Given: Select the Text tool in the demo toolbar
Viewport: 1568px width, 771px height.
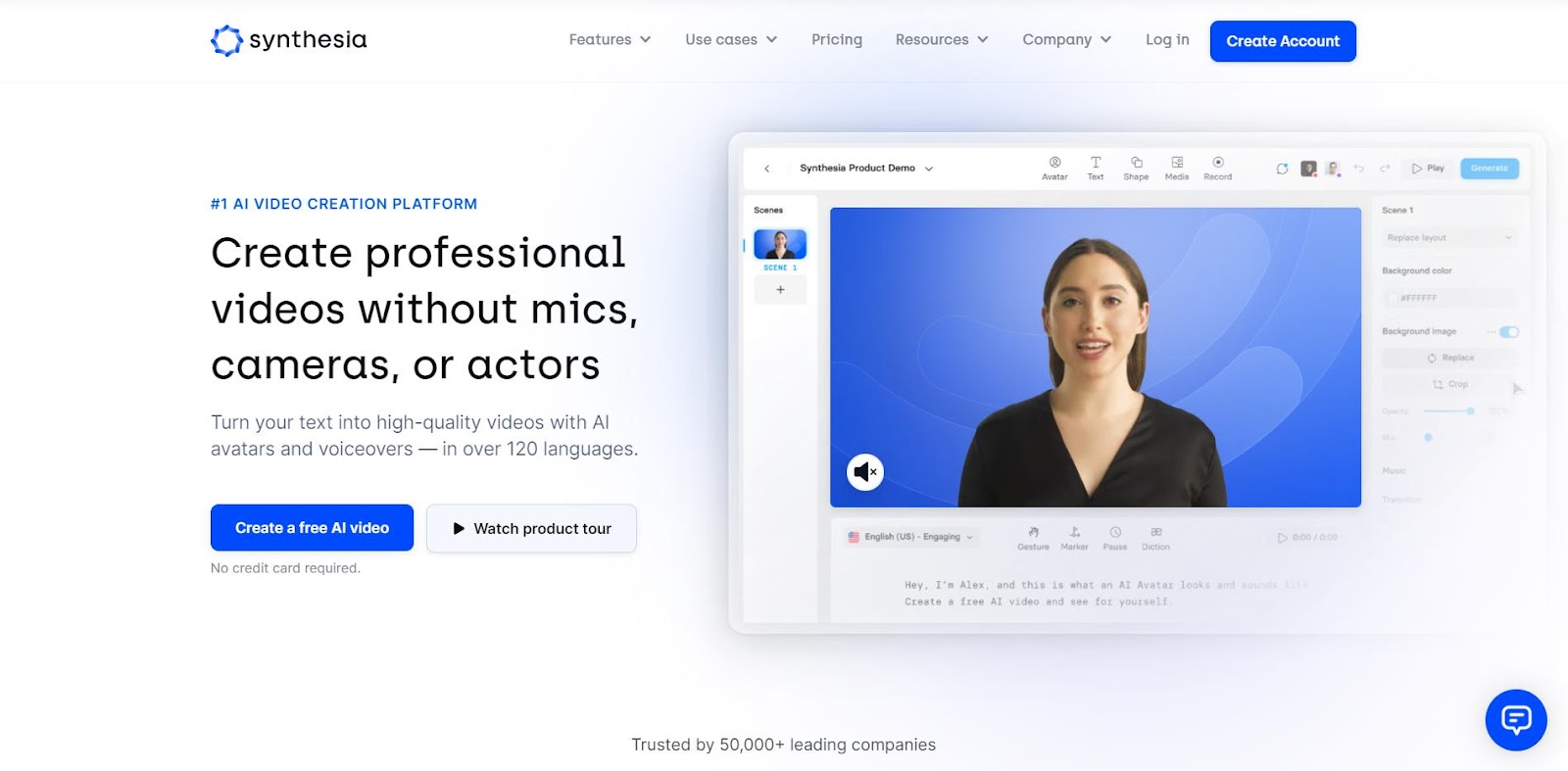Looking at the screenshot, I should coord(1096,169).
